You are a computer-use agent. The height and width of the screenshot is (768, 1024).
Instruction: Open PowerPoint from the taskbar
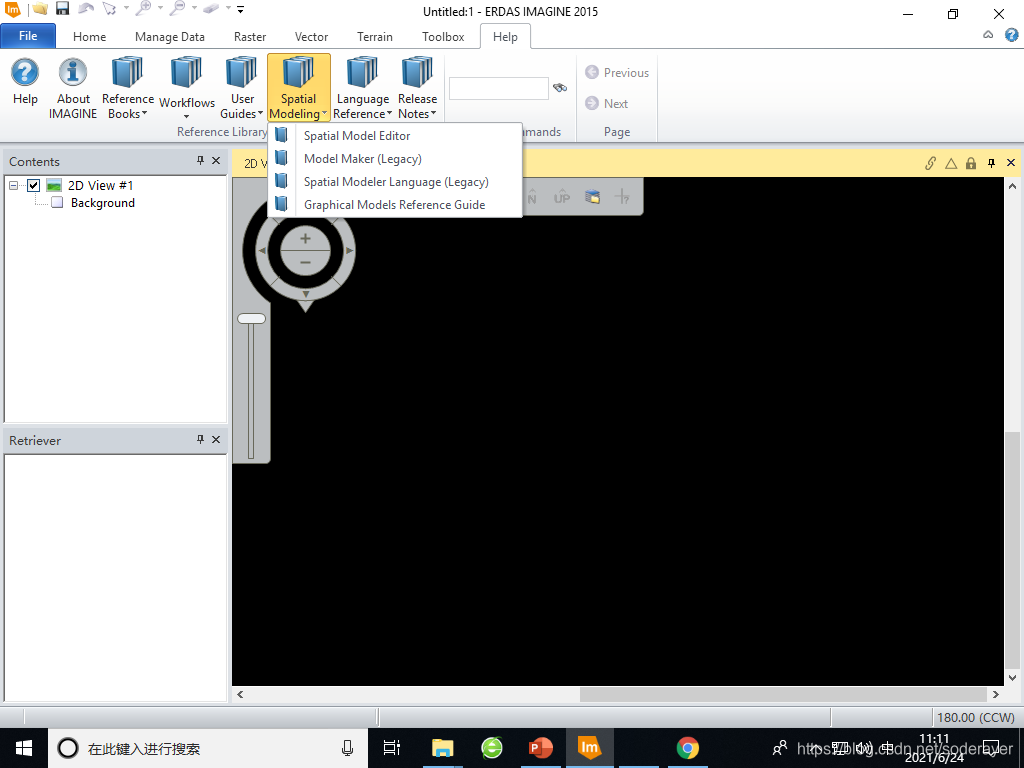pos(541,748)
